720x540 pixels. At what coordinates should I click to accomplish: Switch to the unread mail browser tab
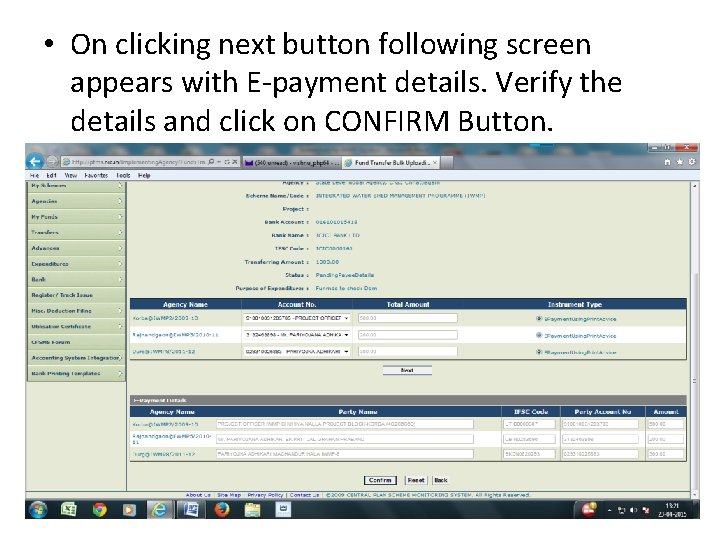click(292, 163)
